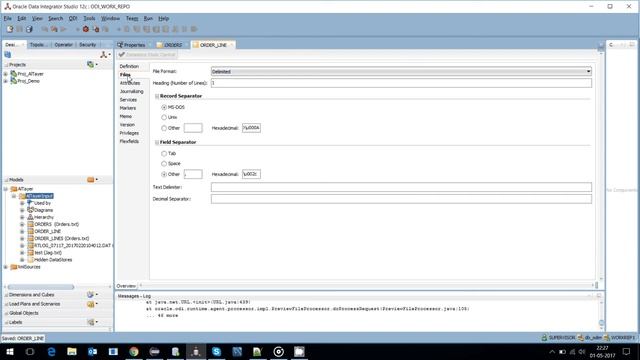
Task: Select test (Dep.txt) datastore in tree
Action: [48, 253]
